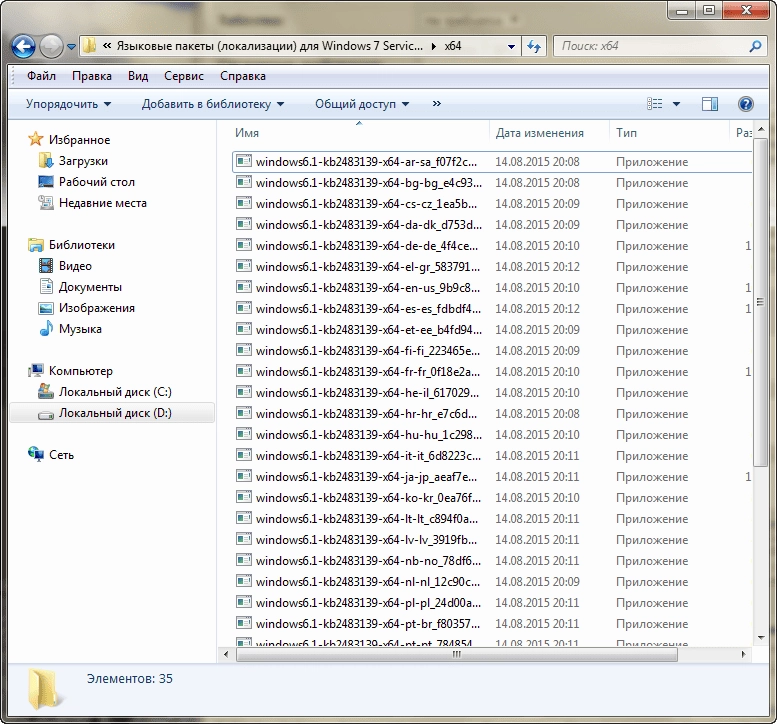The height and width of the screenshot is (724, 777).
Task: Select file windows6.1-kb2483139-x64-he-il_617029...
Action: point(367,392)
